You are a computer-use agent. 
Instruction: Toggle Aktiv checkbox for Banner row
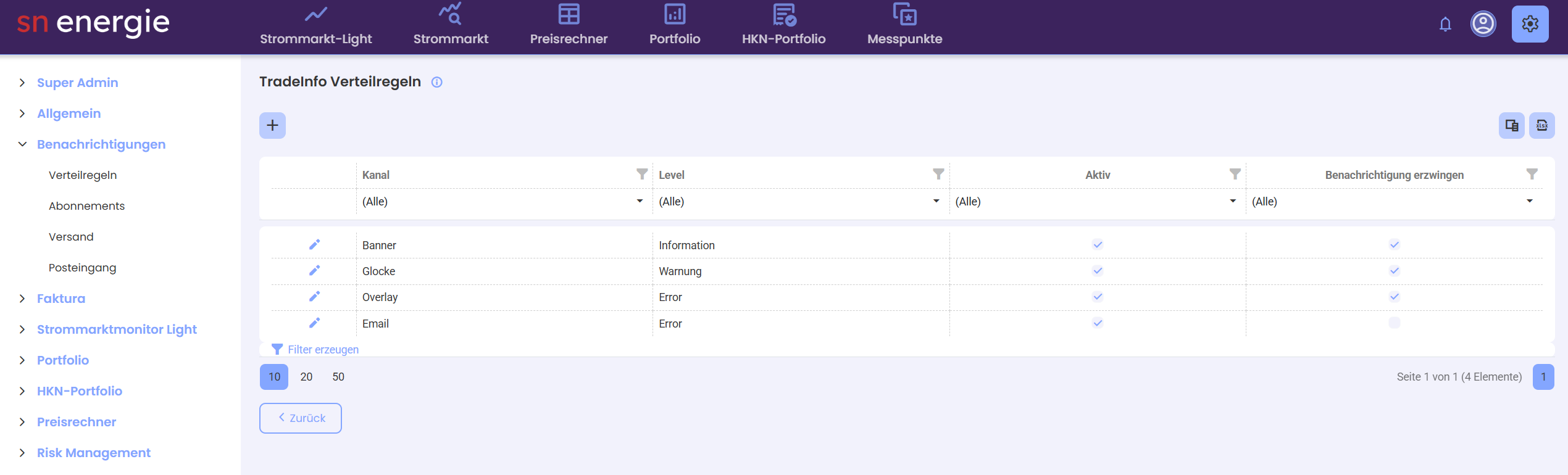(1098, 245)
